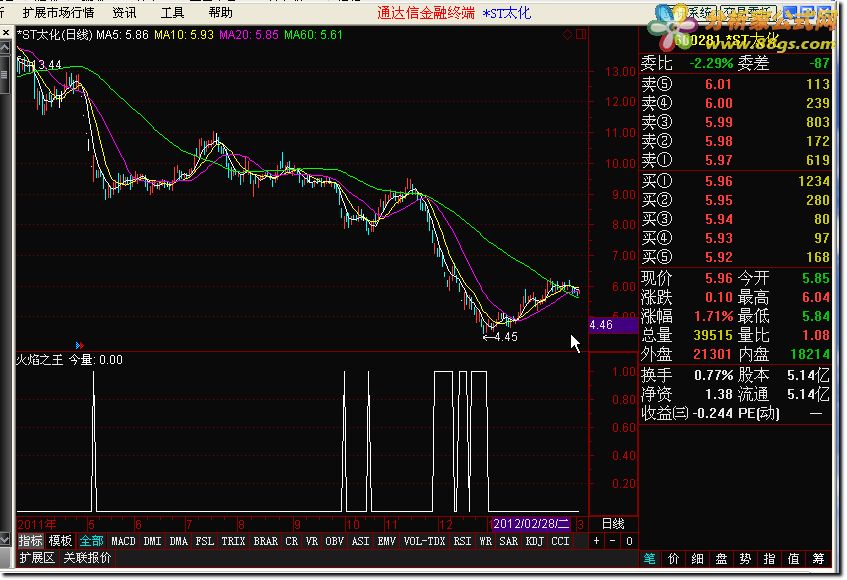Select the 筹 tab in quote panel

pyautogui.click(x=818, y=559)
